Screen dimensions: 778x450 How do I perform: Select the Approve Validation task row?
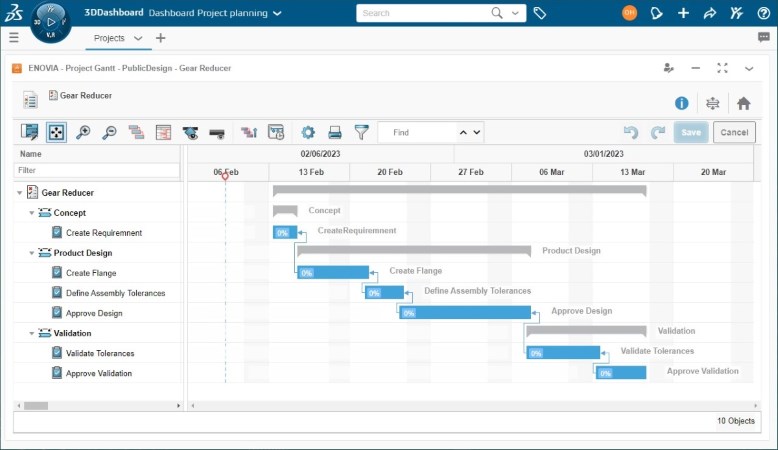pyautogui.click(x=98, y=373)
